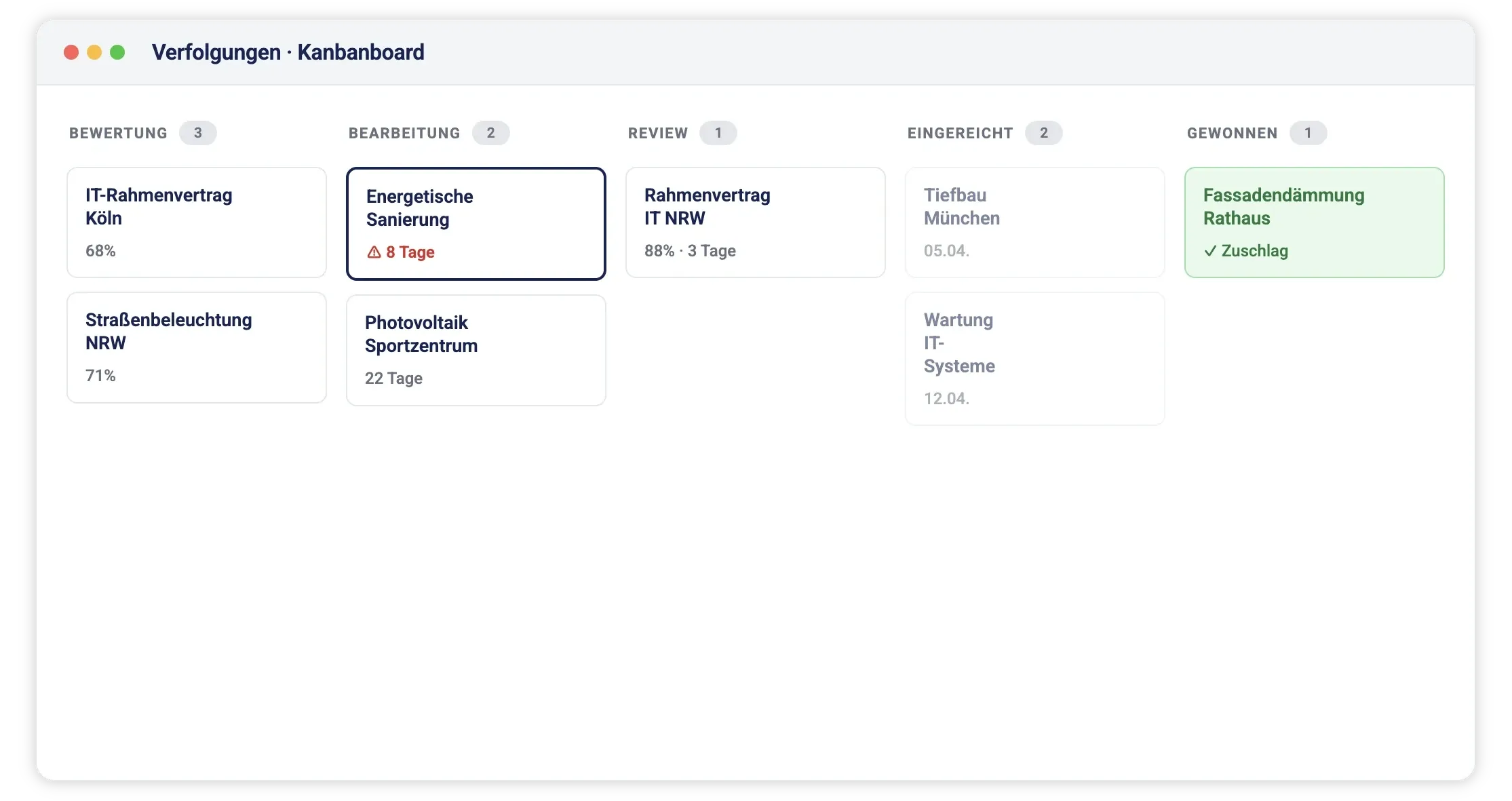Click the green maximize window dot
The height and width of the screenshot is (801, 1512).
pyautogui.click(x=117, y=52)
